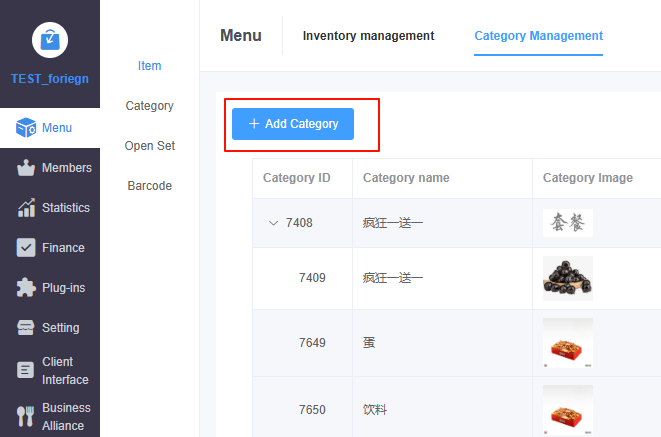Screen dimensions: 661x437
Task: Open the Client Interface icon
Action: [26, 370]
